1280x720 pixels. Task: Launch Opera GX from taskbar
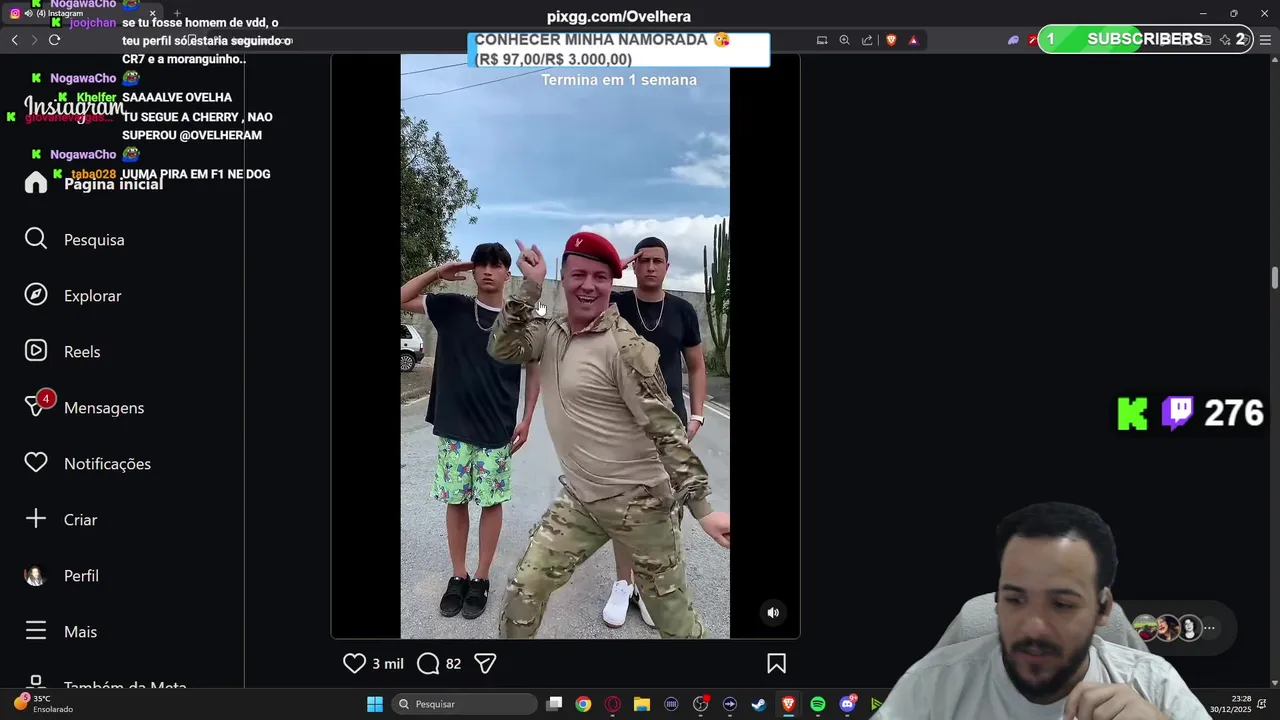click(612, 704)
